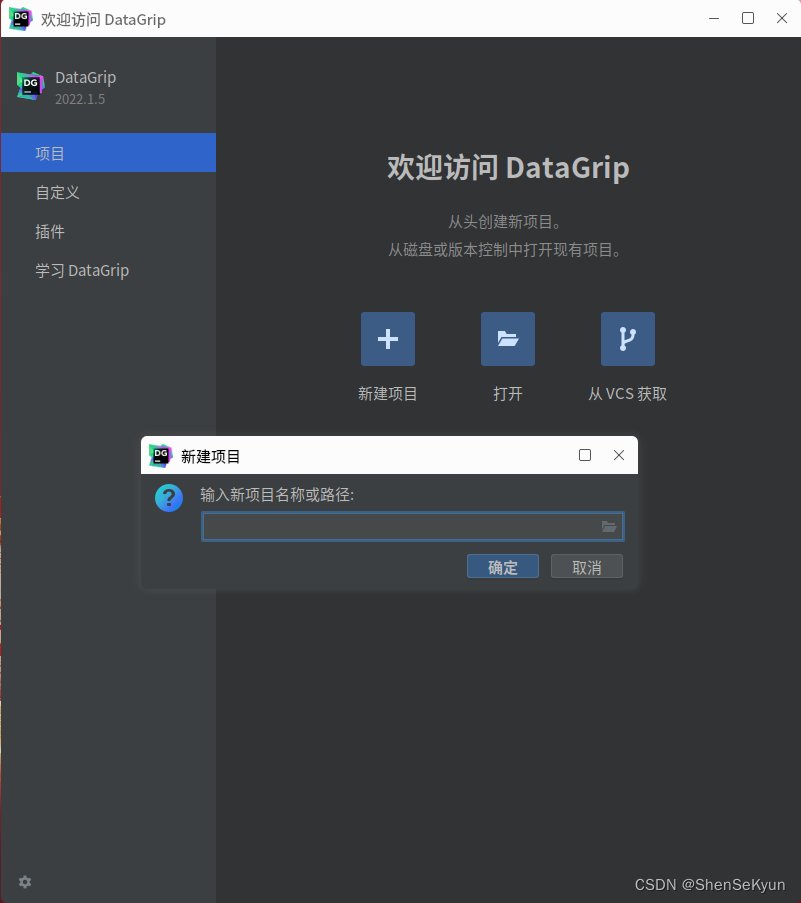This screenshot has width=801, height=903.
Task: Cancel the dialog via 取消 button
Action: (586, 566)
